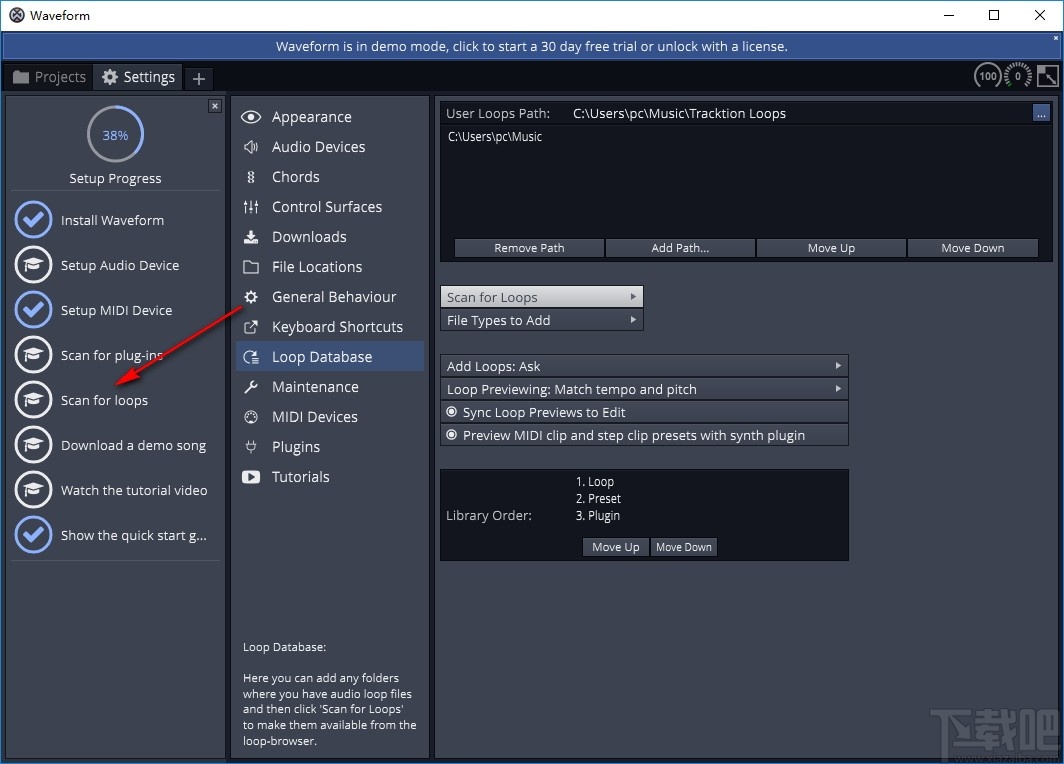
Task: Dismiss the demo mode banner
Action: pos(1056,39)
